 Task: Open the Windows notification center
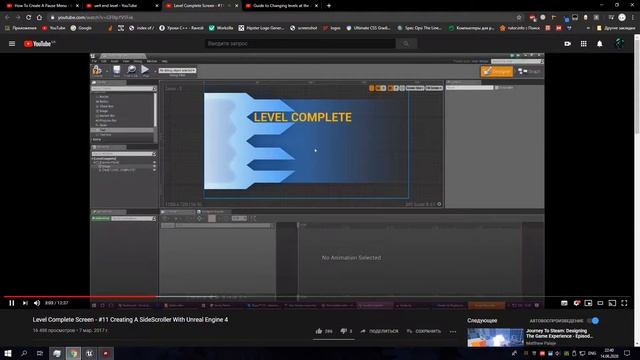(627, 353)
